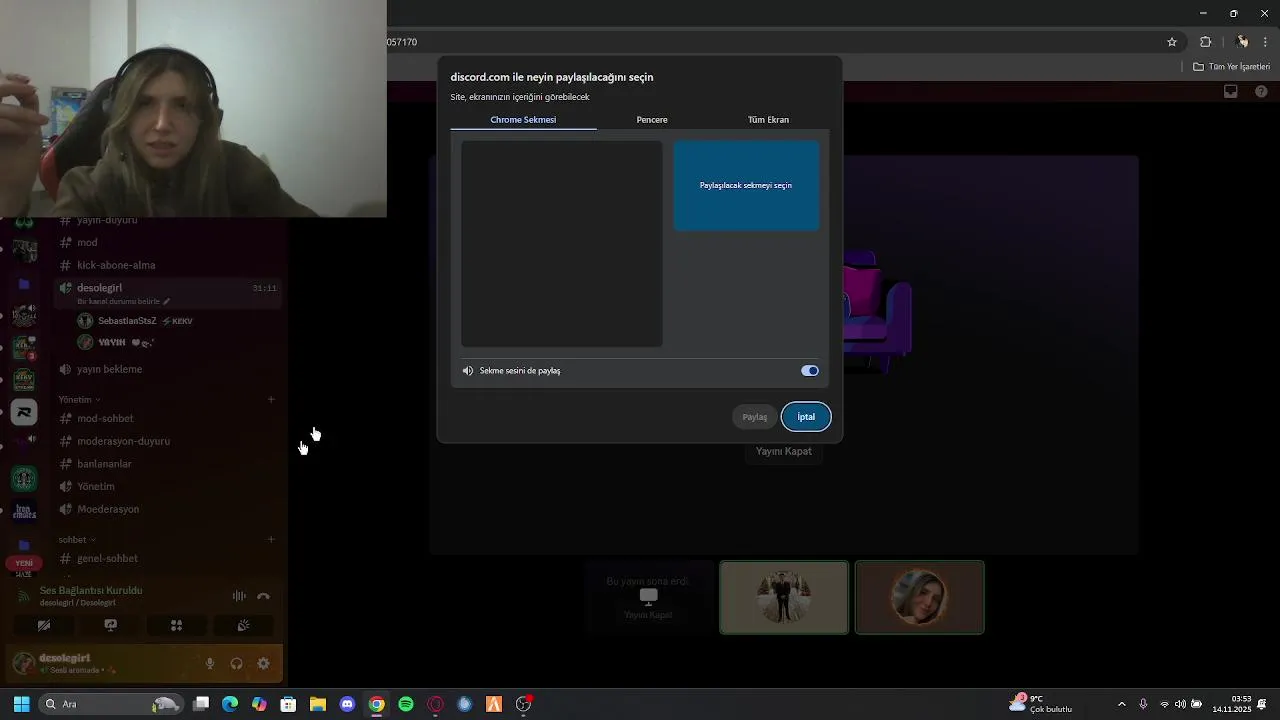The image size is (1280, 720).
Task: Open Discord help question icon
Action: pyautogui.click(x=1261, y=91)
